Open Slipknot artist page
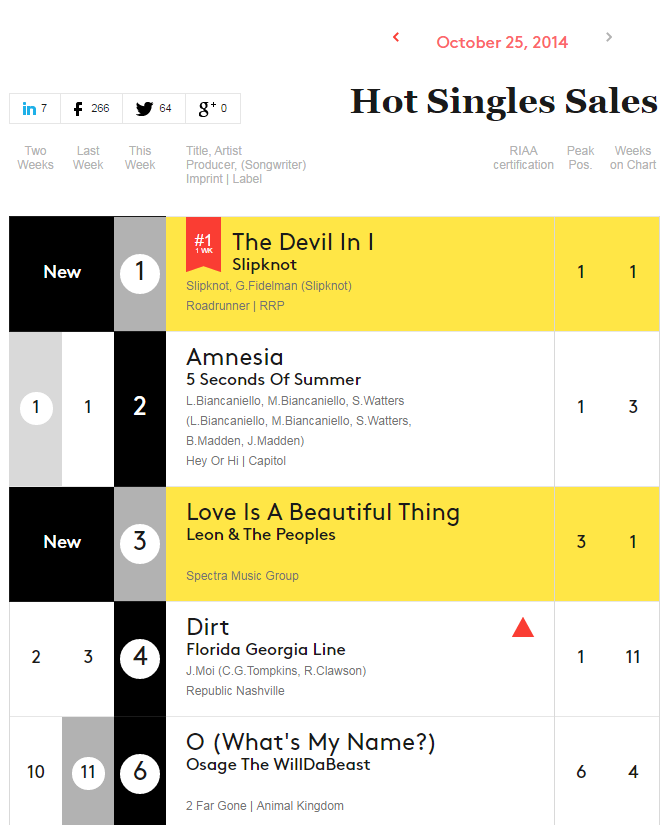 pyautogui.click(x=264, y=264)
